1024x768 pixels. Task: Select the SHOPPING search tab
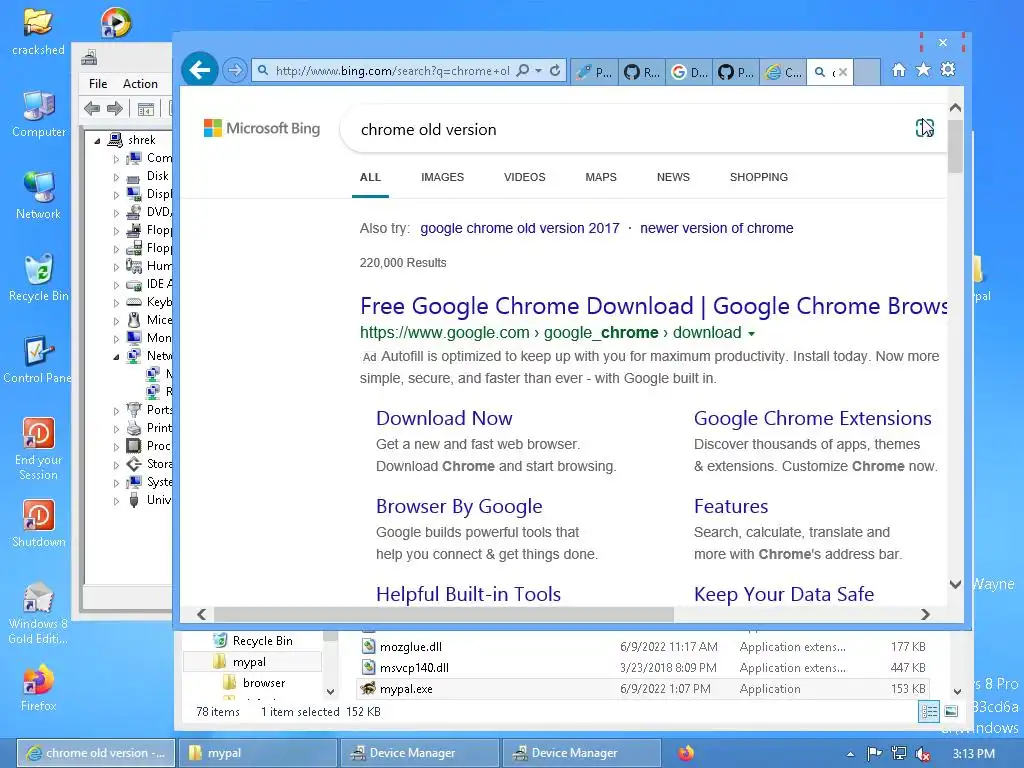click(x=759, y=177)
